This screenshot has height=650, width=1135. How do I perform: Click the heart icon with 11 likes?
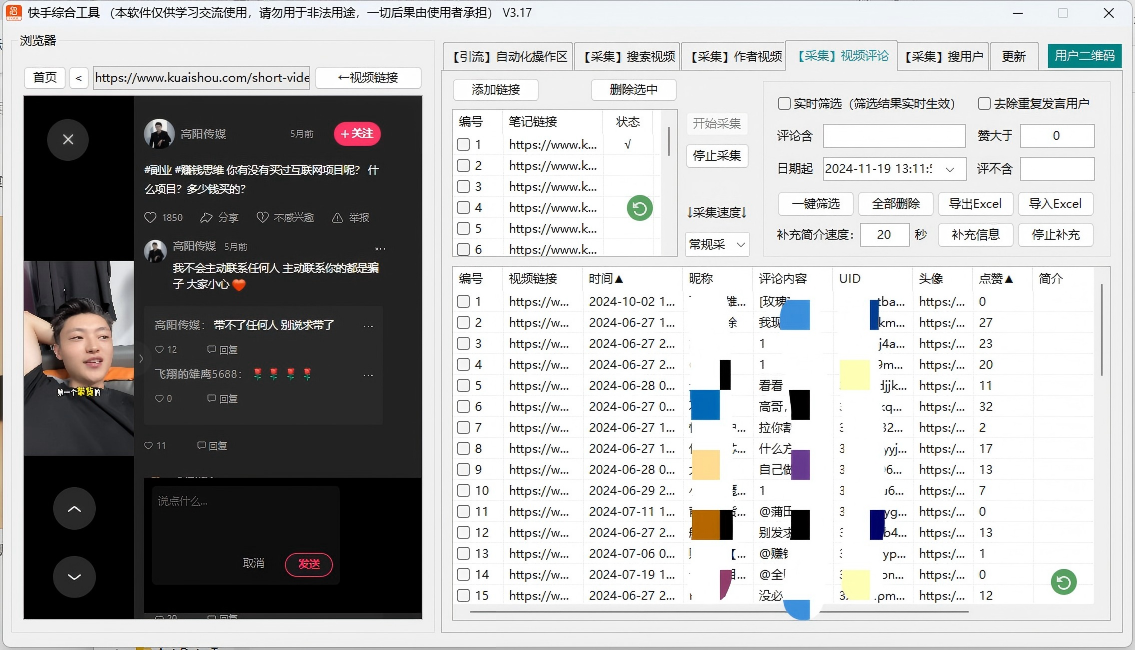pyautogui.click(x=148, y=446)
